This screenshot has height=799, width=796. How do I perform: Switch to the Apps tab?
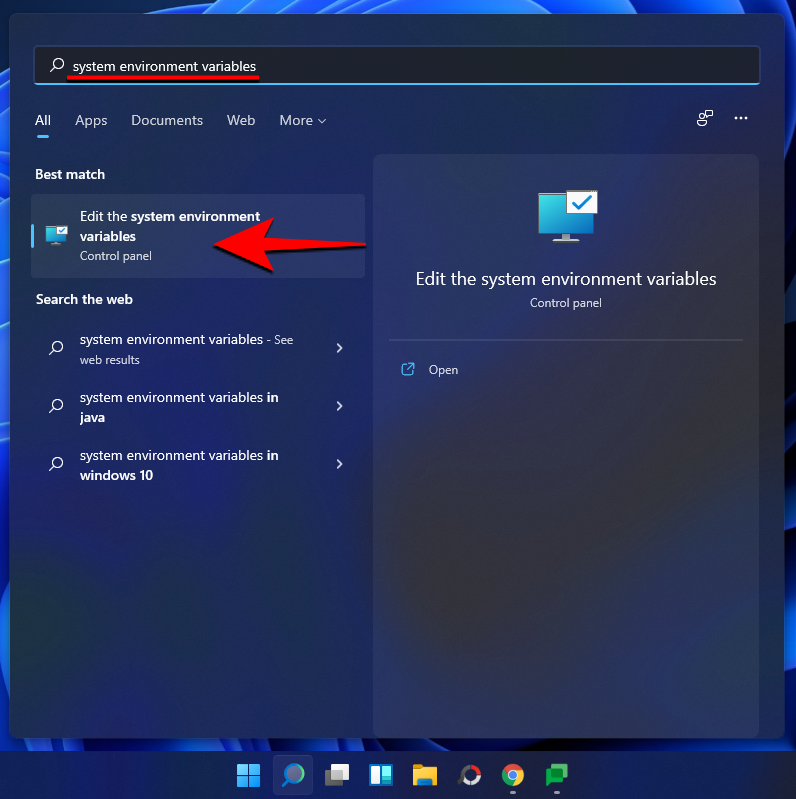pyautogui.click(x=91, y=120)
